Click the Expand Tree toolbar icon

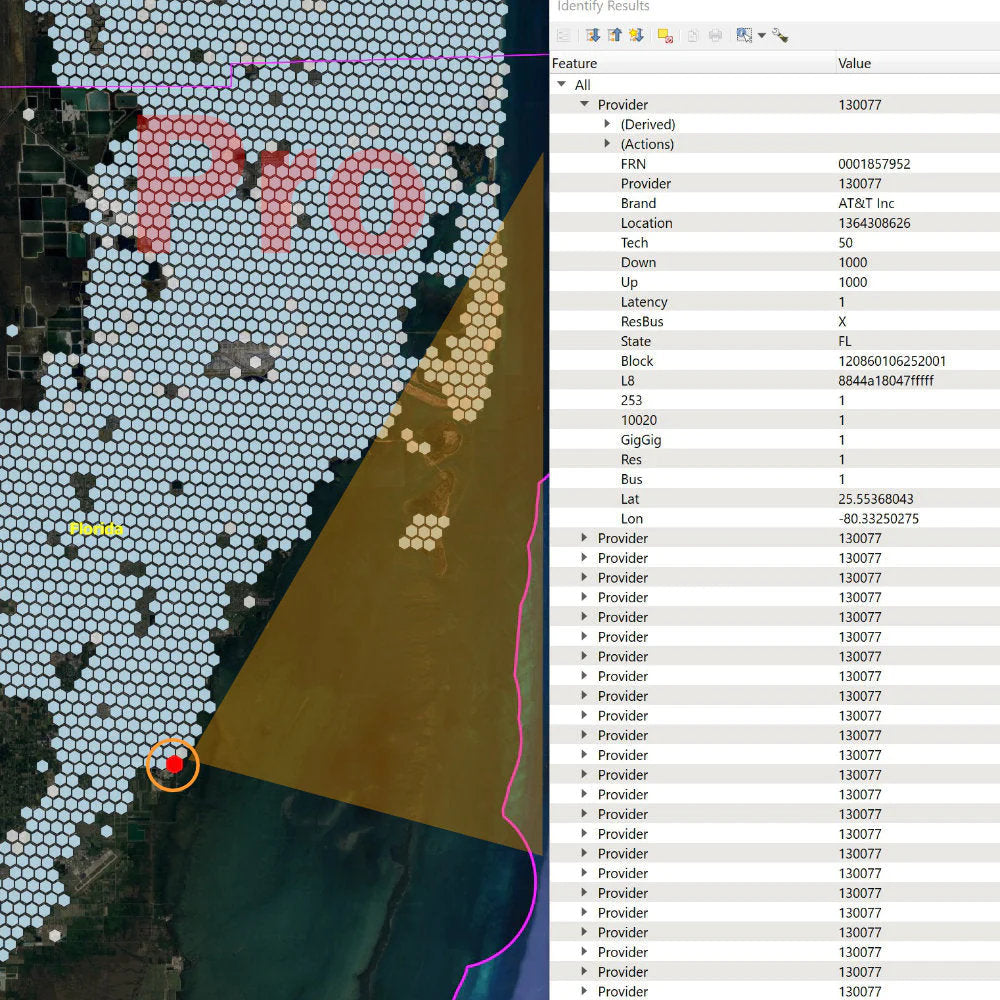593,35
